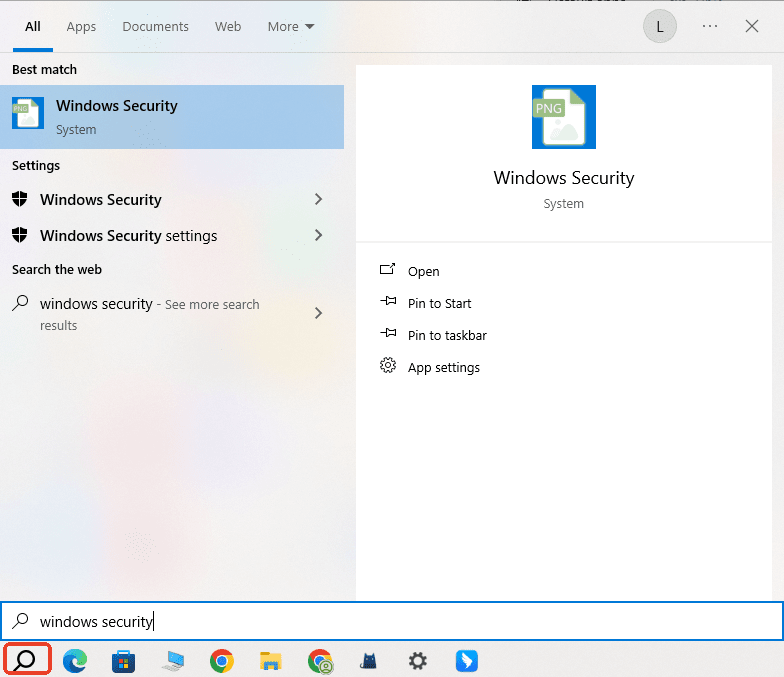The image size is (784, 677).
Task: Open the three-dot options menu
Action: 710,27
